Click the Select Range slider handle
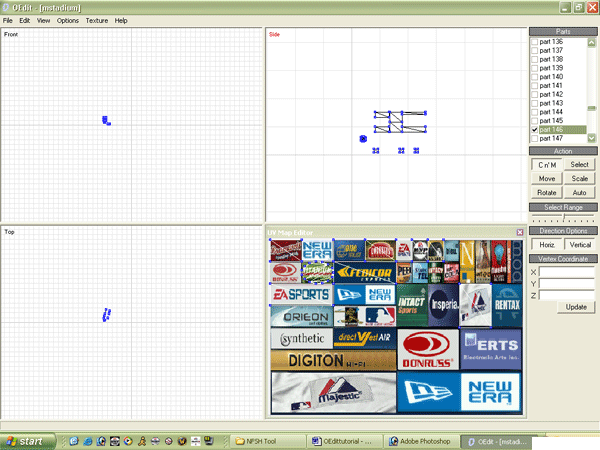This screenshot has height=450, width=600. tap(564, 217)
